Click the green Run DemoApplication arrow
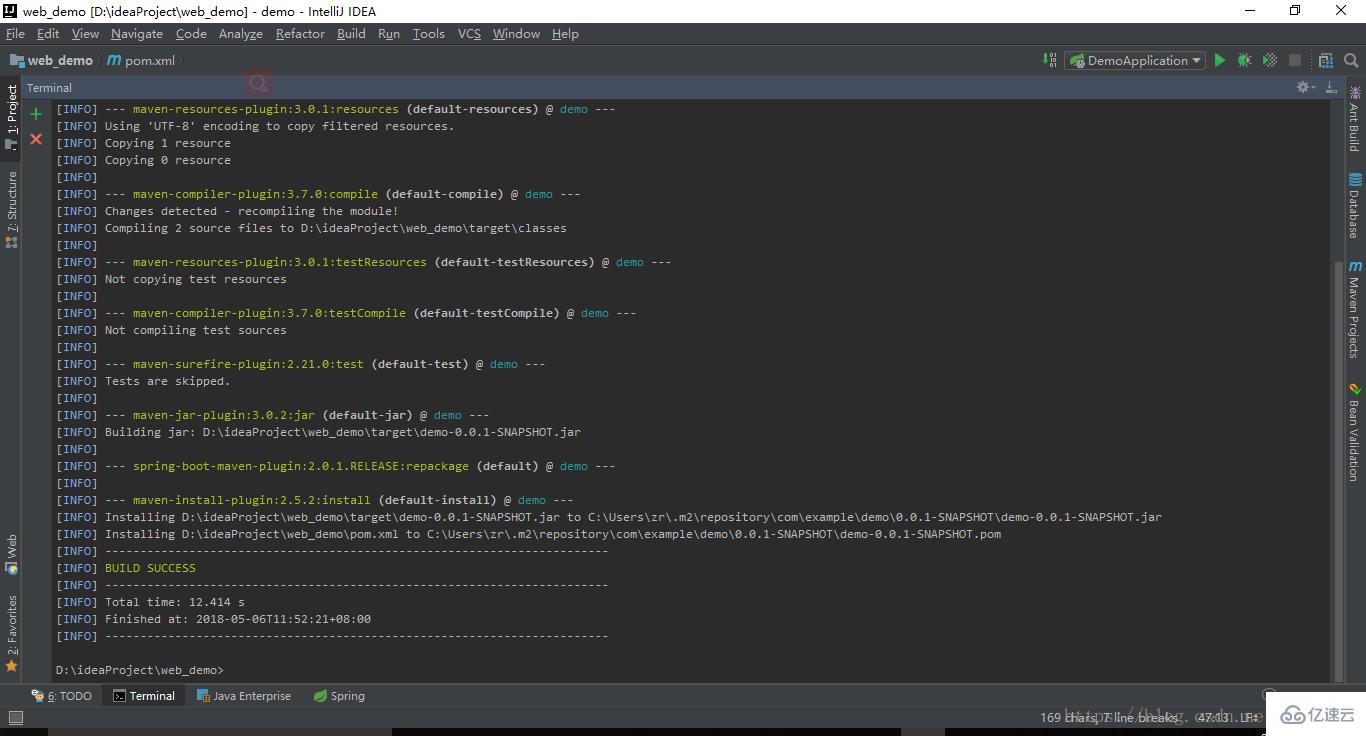The width and height of the screenshot is (1366, 736). (x=1219, y=60)
